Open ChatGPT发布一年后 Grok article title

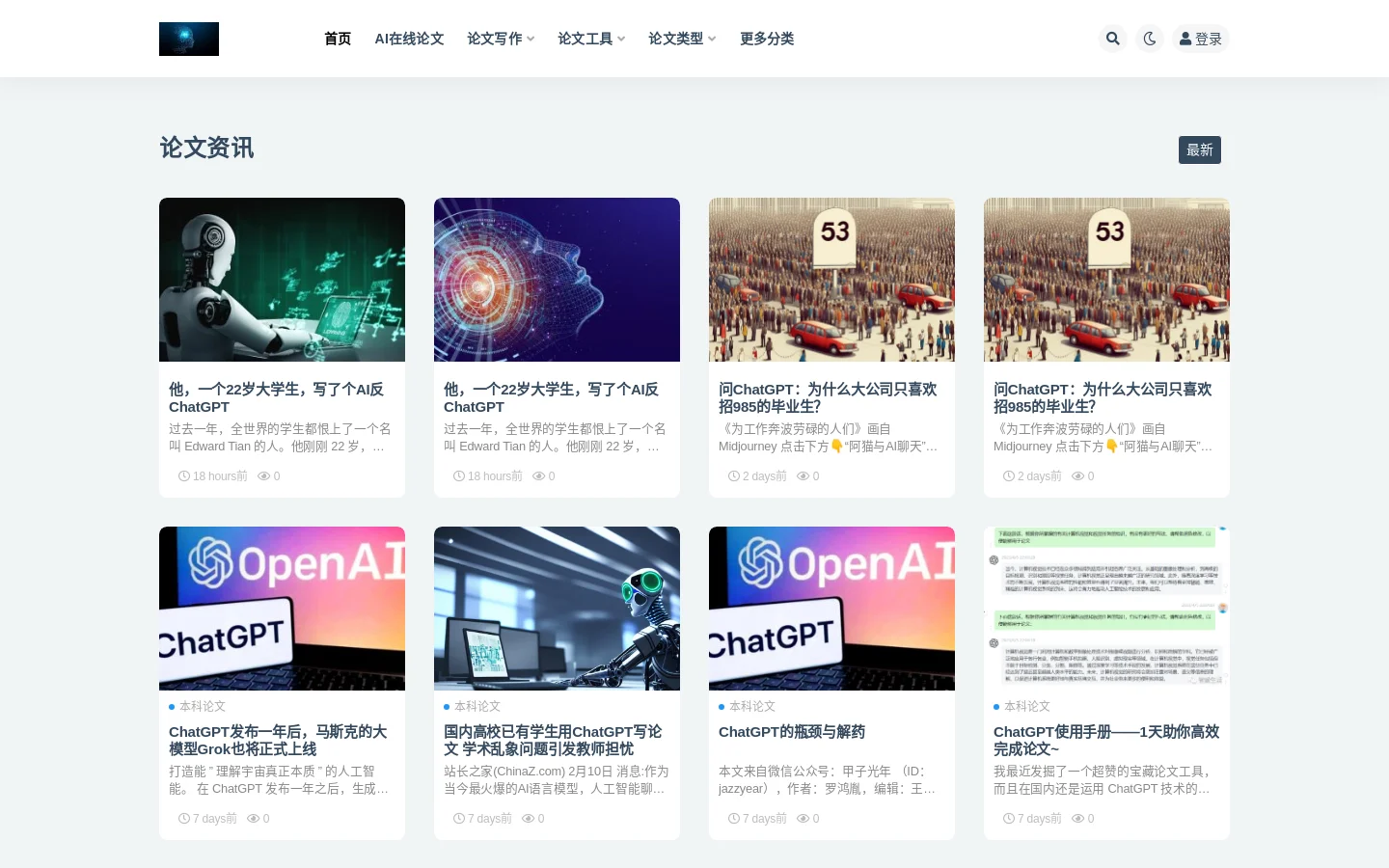coord(278,740)
